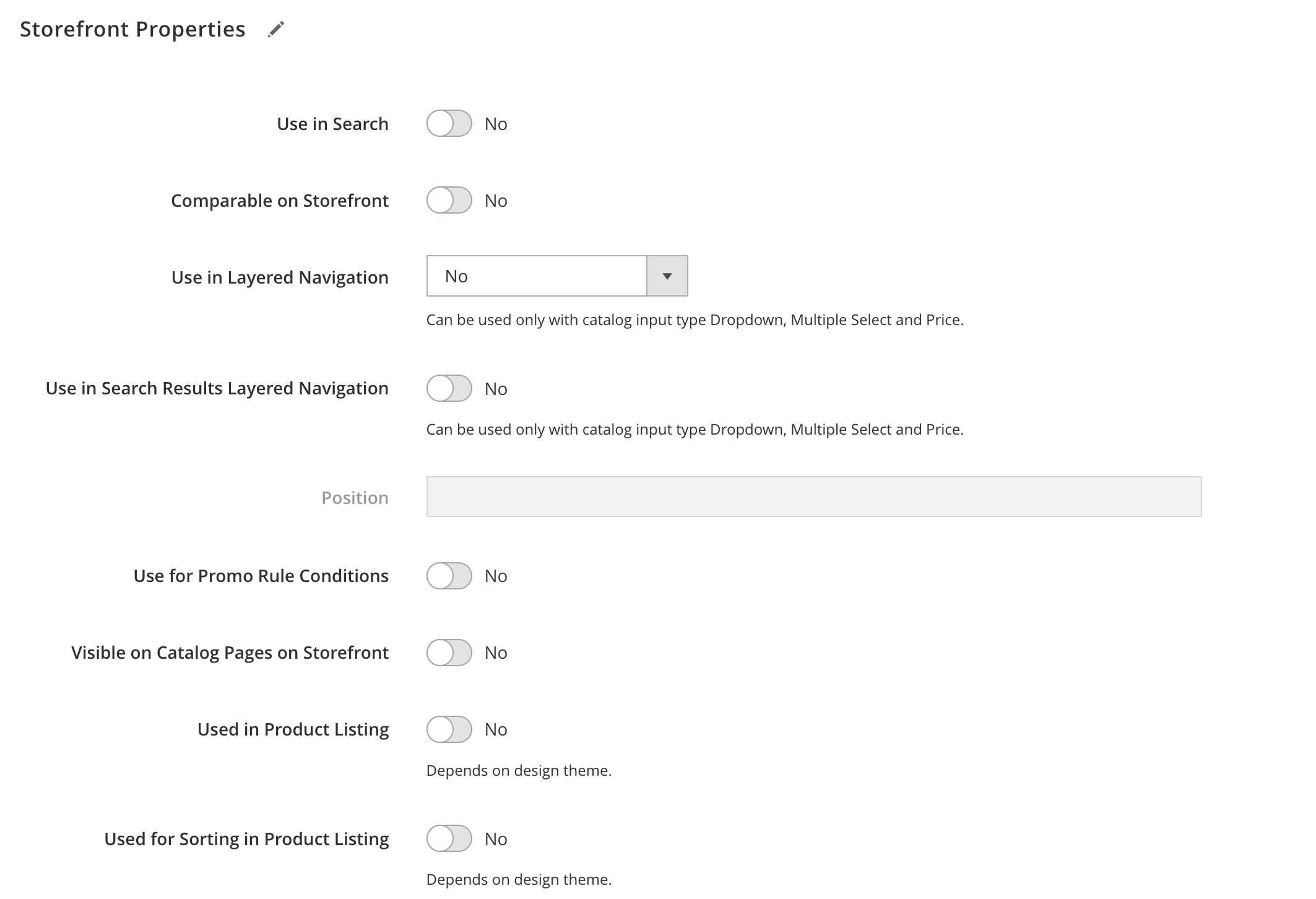Toggle the Use in Search switch

click(x=449, y=124)
